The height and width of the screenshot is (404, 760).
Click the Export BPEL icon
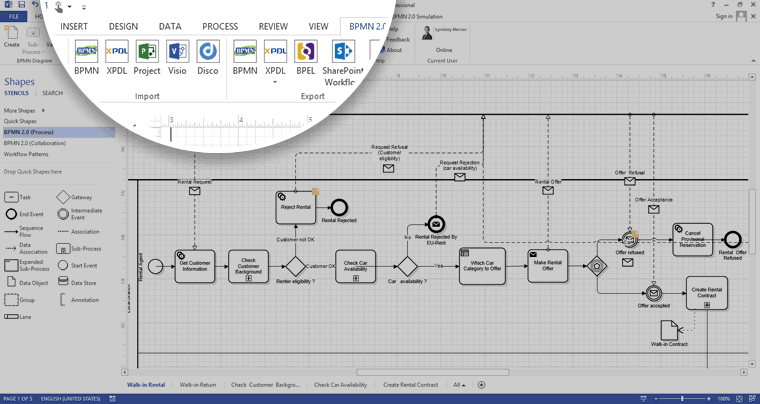306,51
